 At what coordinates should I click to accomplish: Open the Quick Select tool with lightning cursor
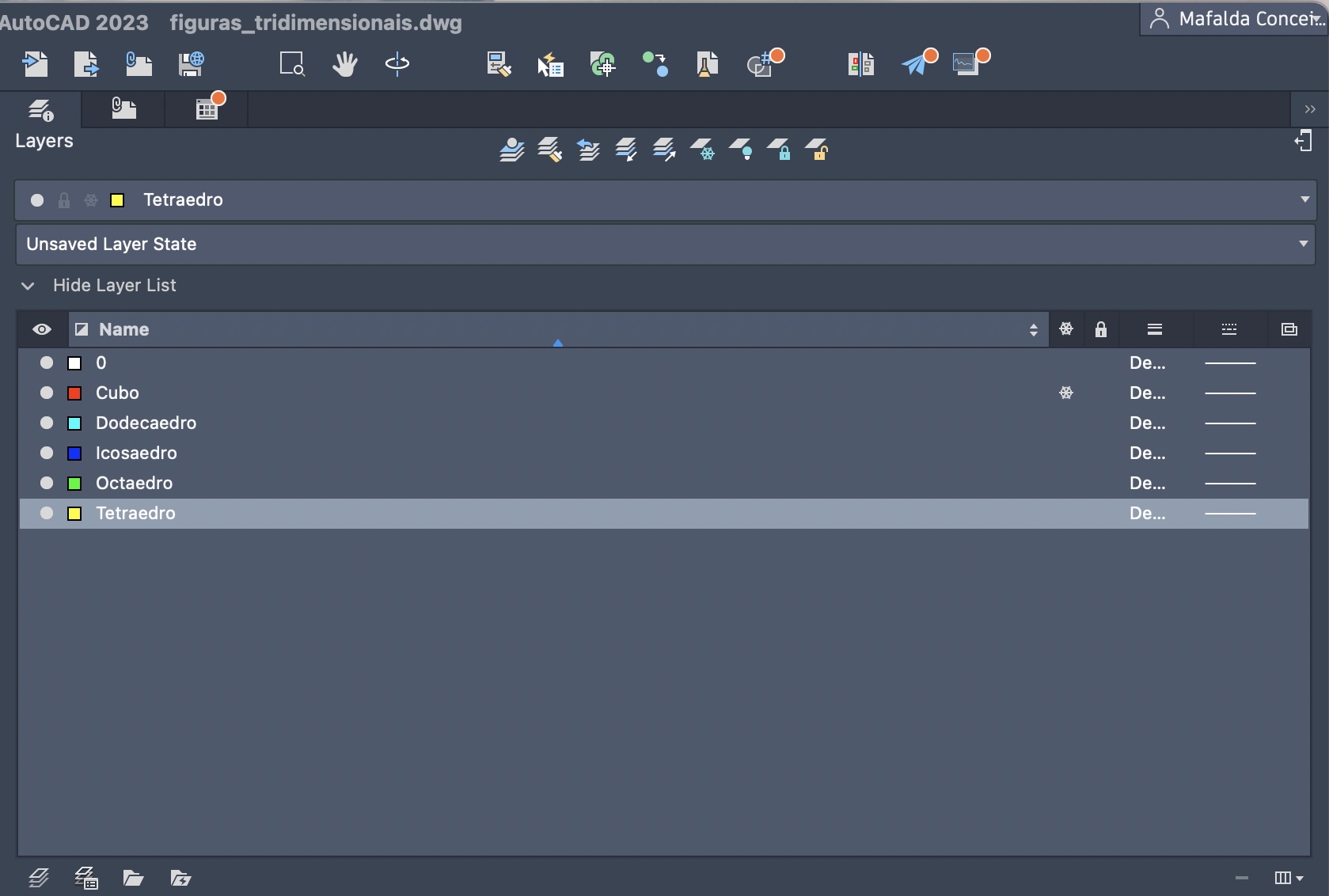(x=550, y=63)
